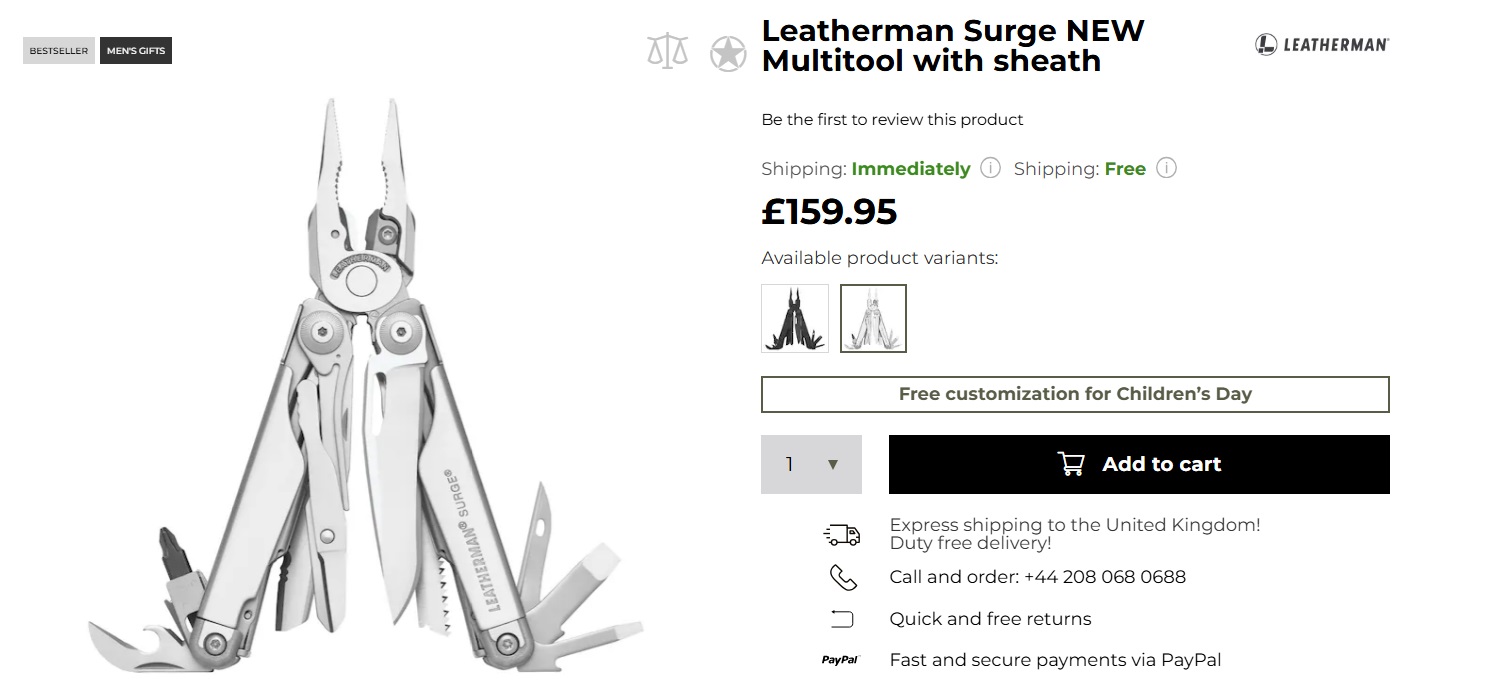Open the quantity dropdown
Viewport: 1492px width, 699px height.
pyautogui.click(x=811, y=464)
